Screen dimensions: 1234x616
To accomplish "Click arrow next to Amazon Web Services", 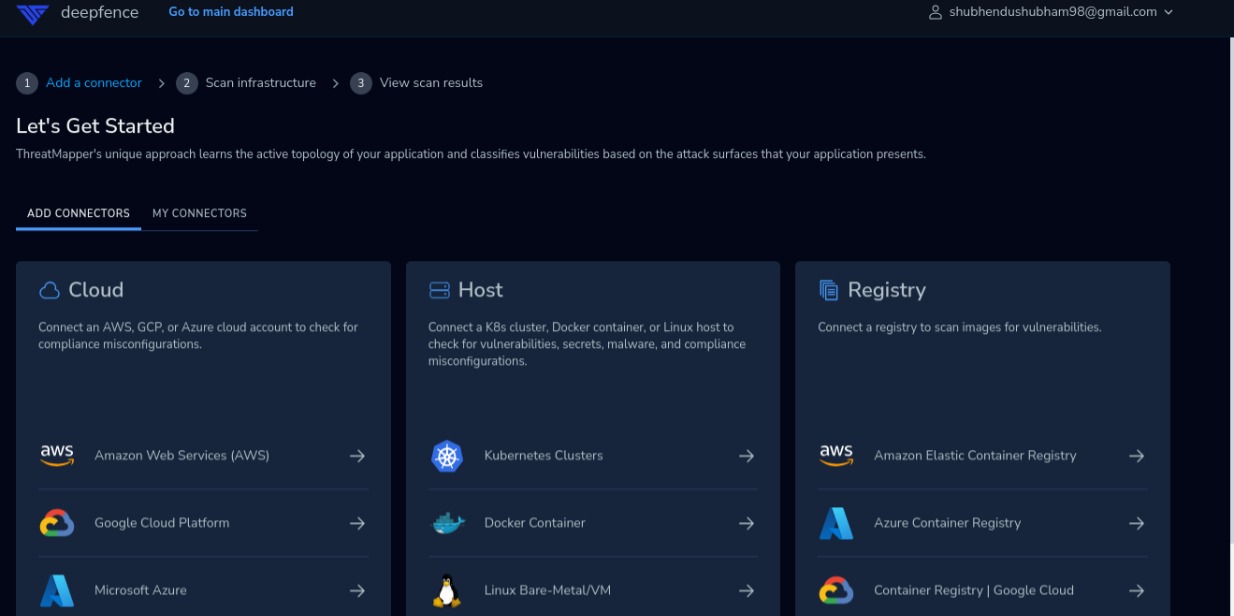I will 357,456.
